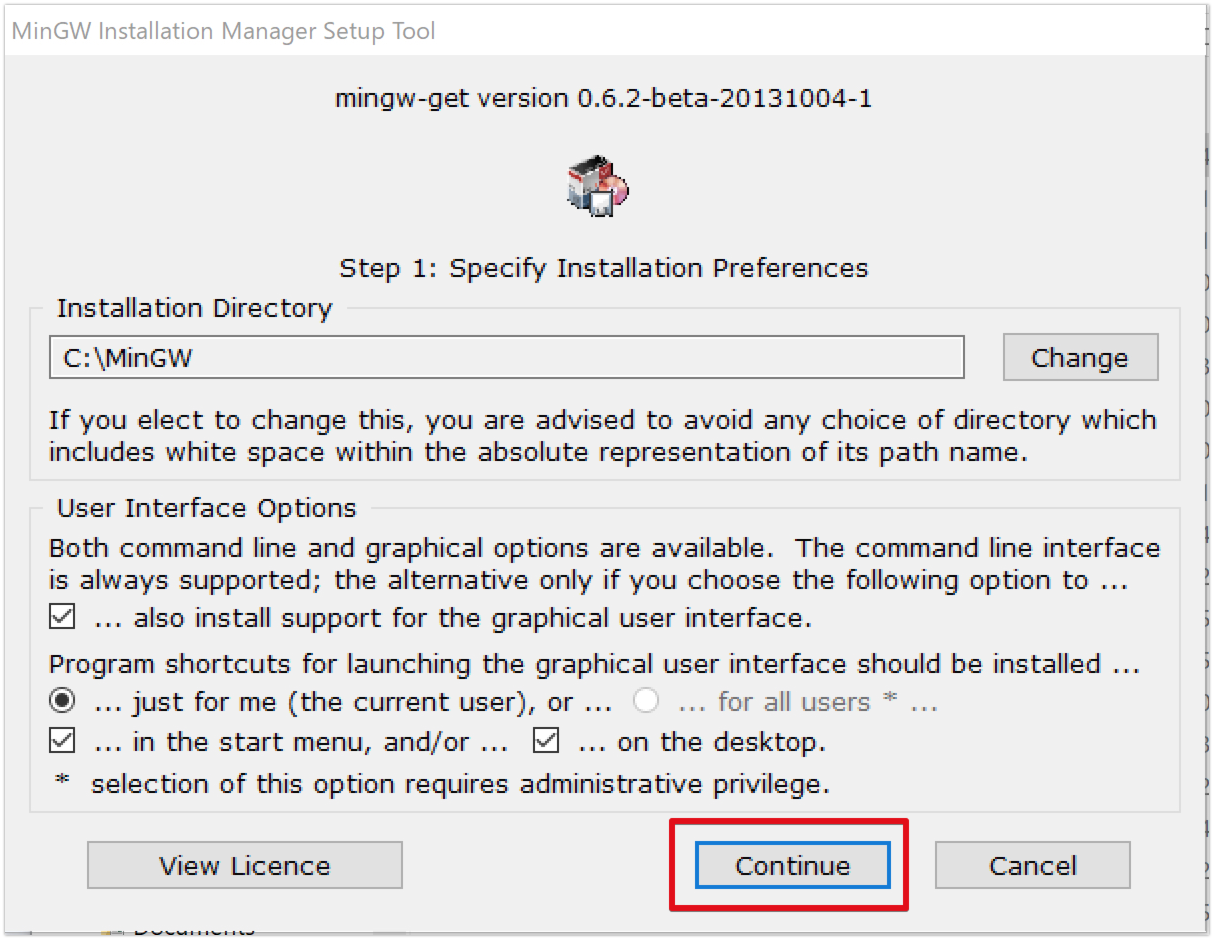Toggle the start menu shortcut checkbox

[62, 742]
